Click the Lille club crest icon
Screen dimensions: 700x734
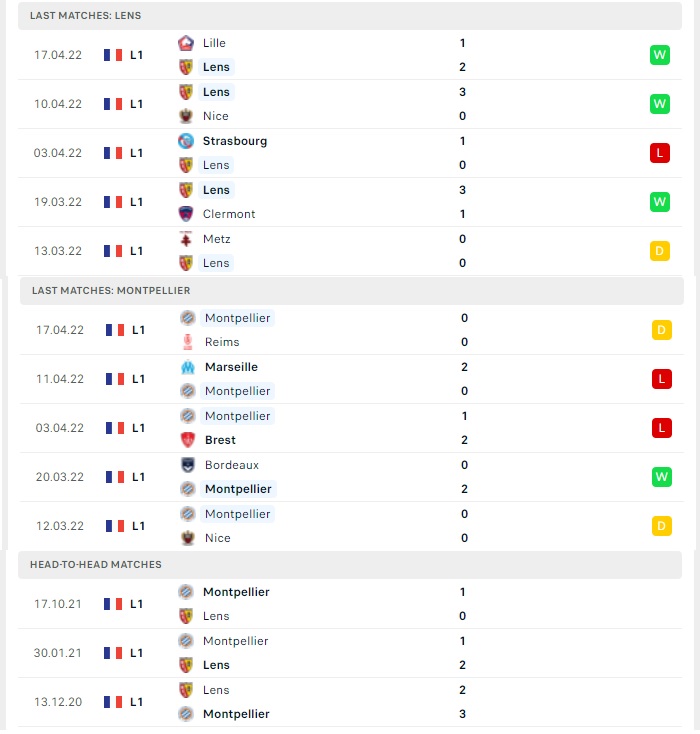click(x=186, y=43)
